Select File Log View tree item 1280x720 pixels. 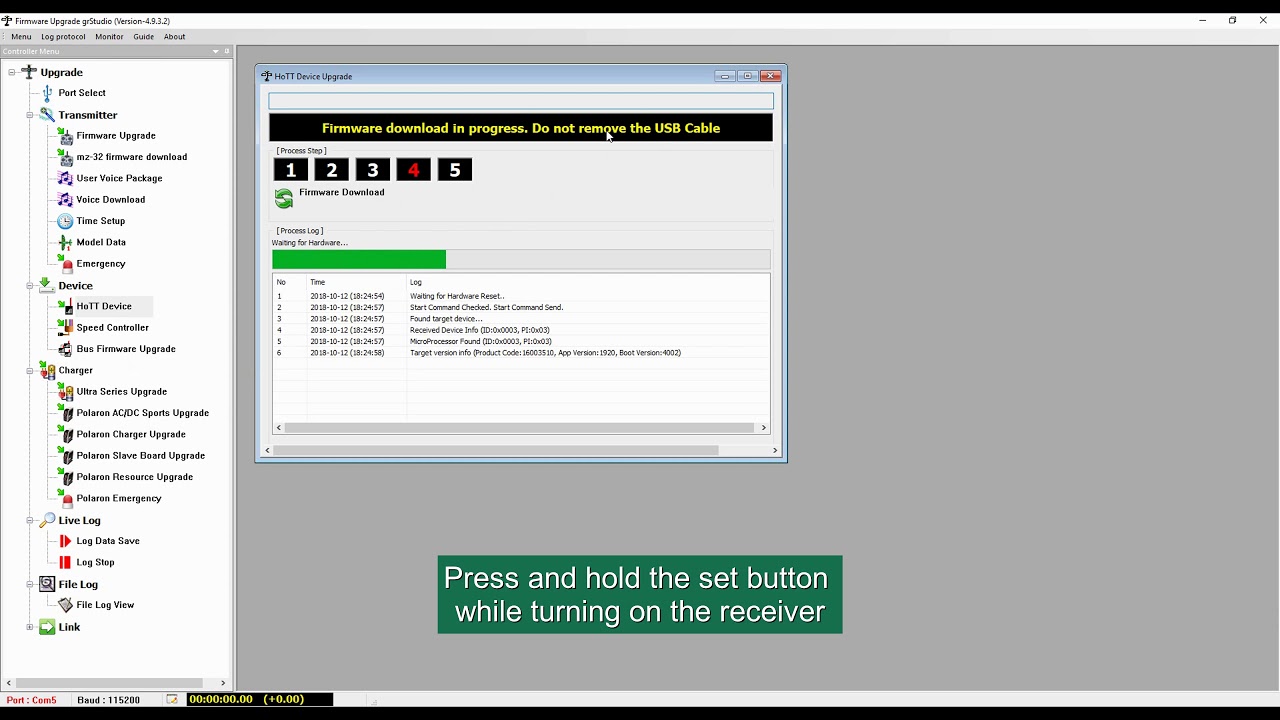(x=105, y=605)
